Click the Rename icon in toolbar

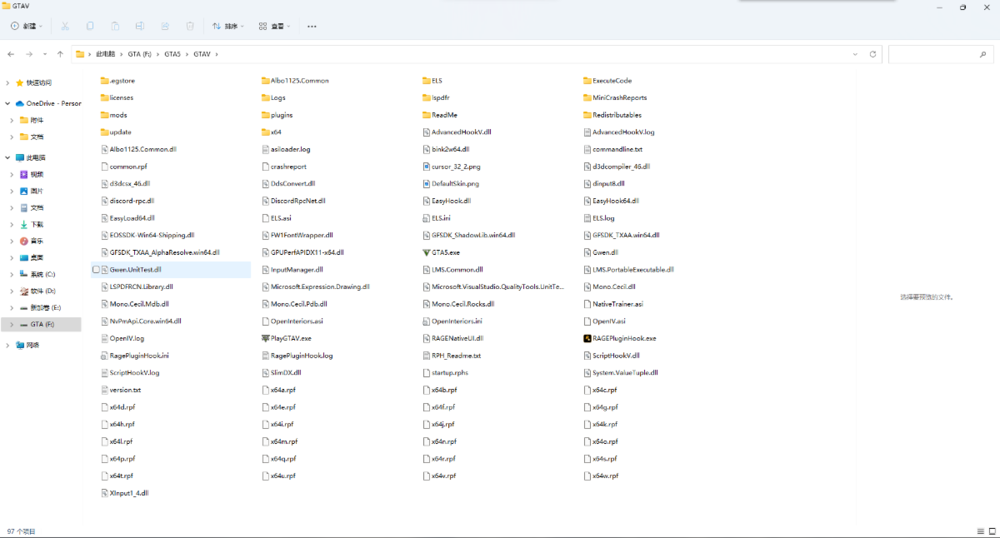click(x=140, y=26)
